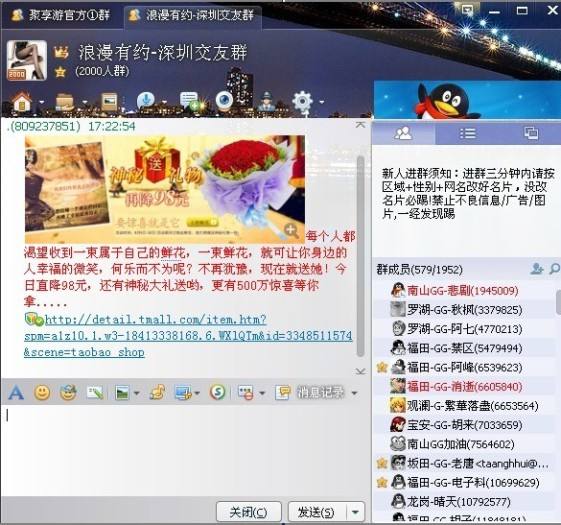This screenshot has height=525, width=561.
Task: Click the screen capture icon
Action: coord(183,393)
